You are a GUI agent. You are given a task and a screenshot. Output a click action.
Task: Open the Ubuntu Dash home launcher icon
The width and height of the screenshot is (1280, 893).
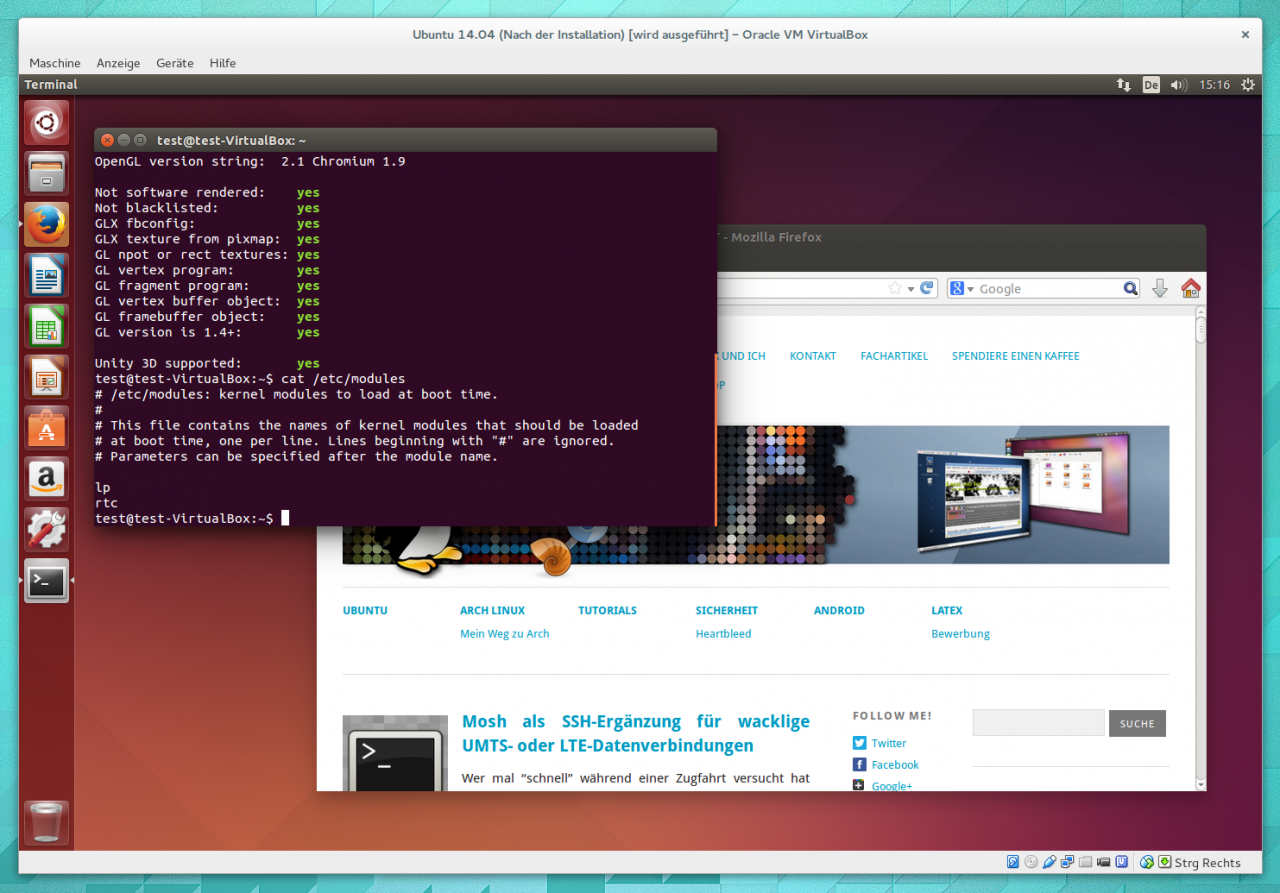[x=46, y=123]
